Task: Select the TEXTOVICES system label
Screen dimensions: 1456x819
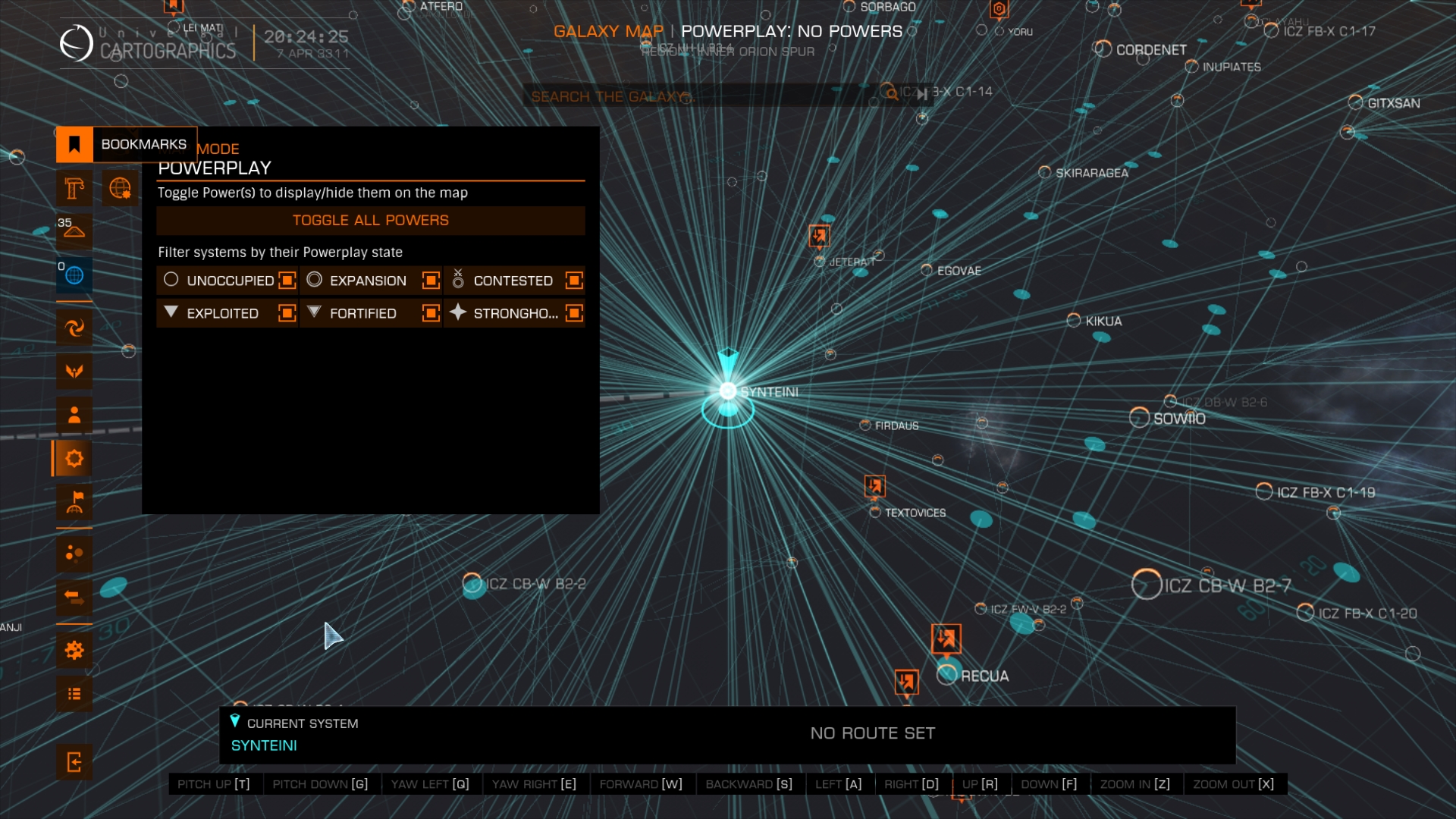Action: point(915,513)
